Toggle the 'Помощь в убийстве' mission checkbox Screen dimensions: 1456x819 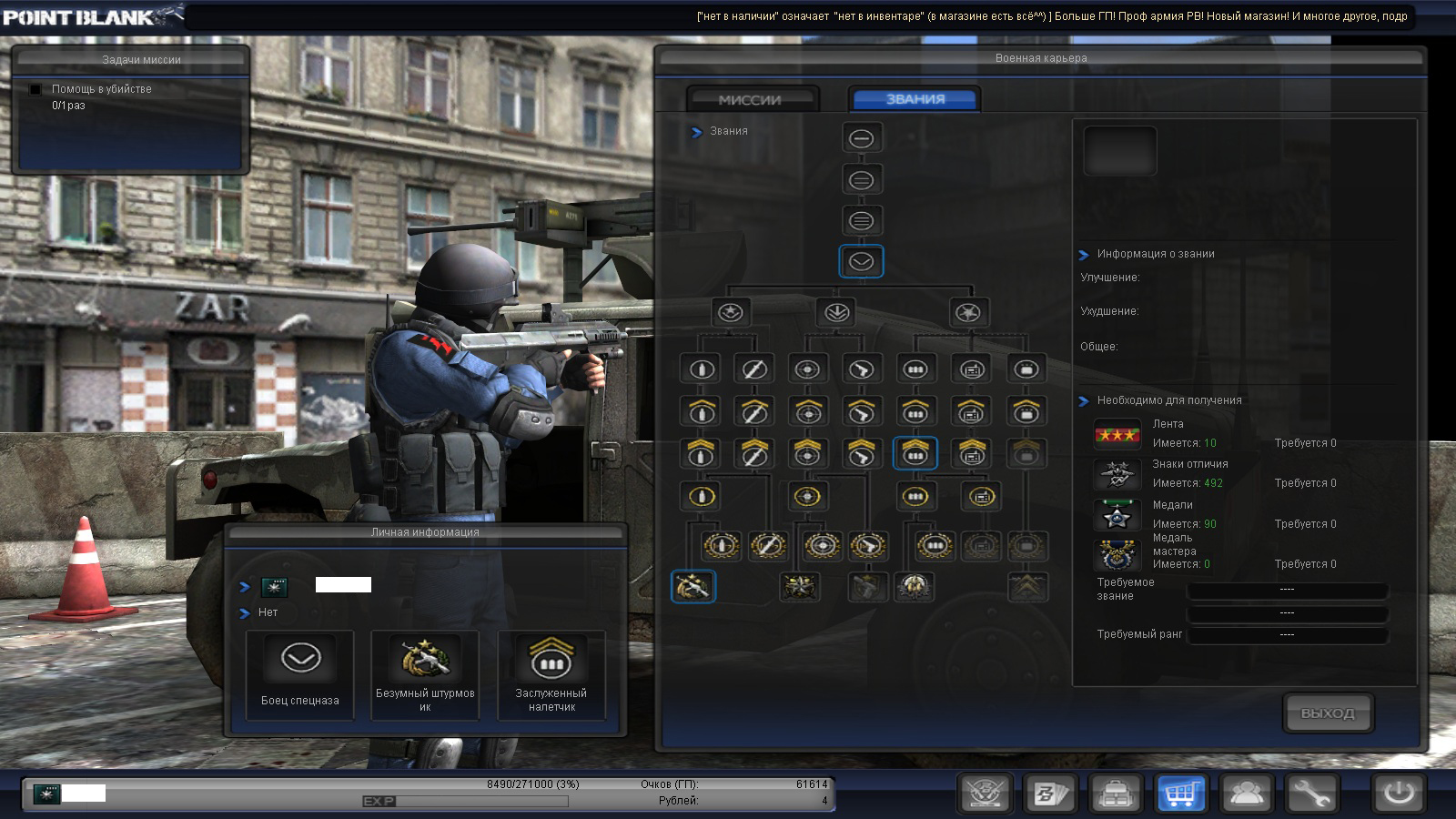tap(35, 89)
